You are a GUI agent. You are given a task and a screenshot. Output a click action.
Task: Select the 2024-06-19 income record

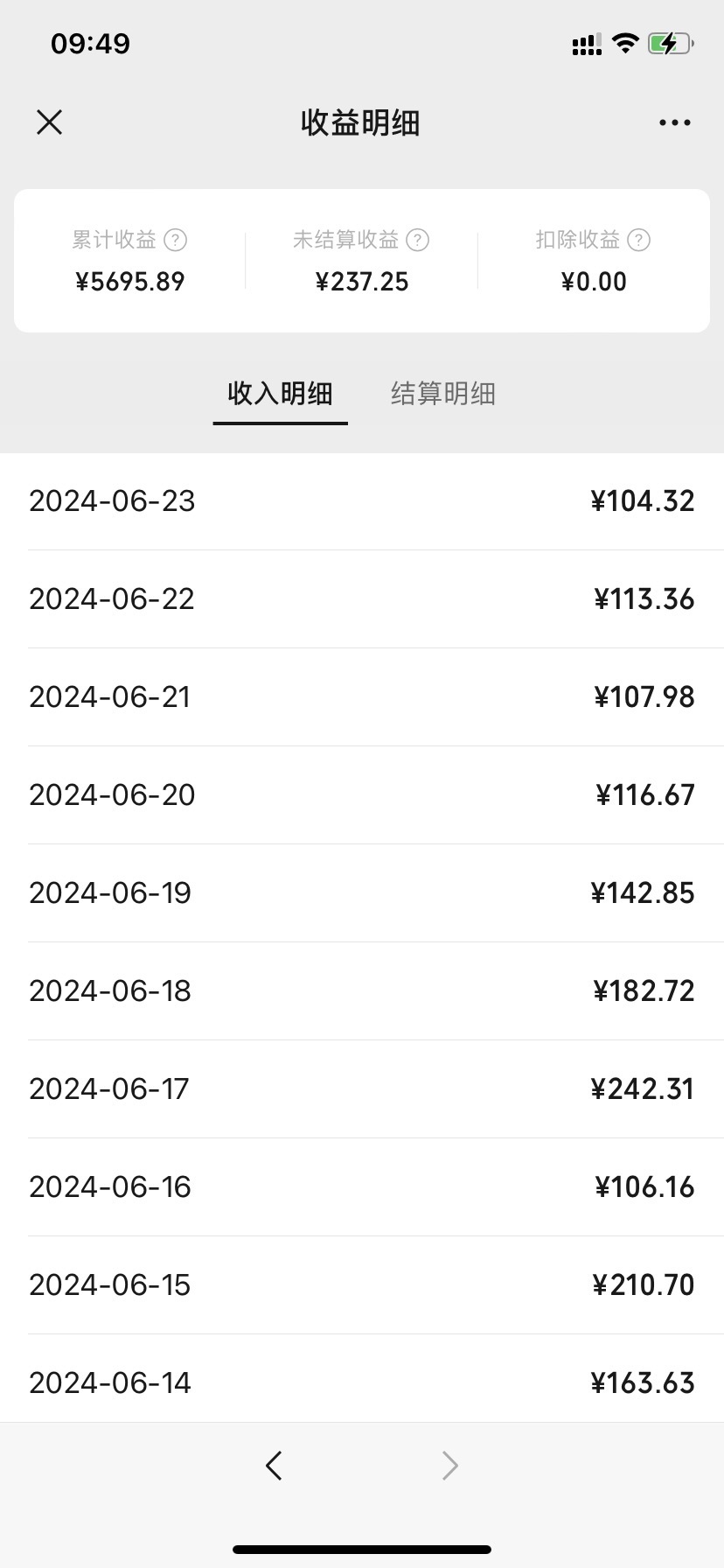tap(362, 893)
